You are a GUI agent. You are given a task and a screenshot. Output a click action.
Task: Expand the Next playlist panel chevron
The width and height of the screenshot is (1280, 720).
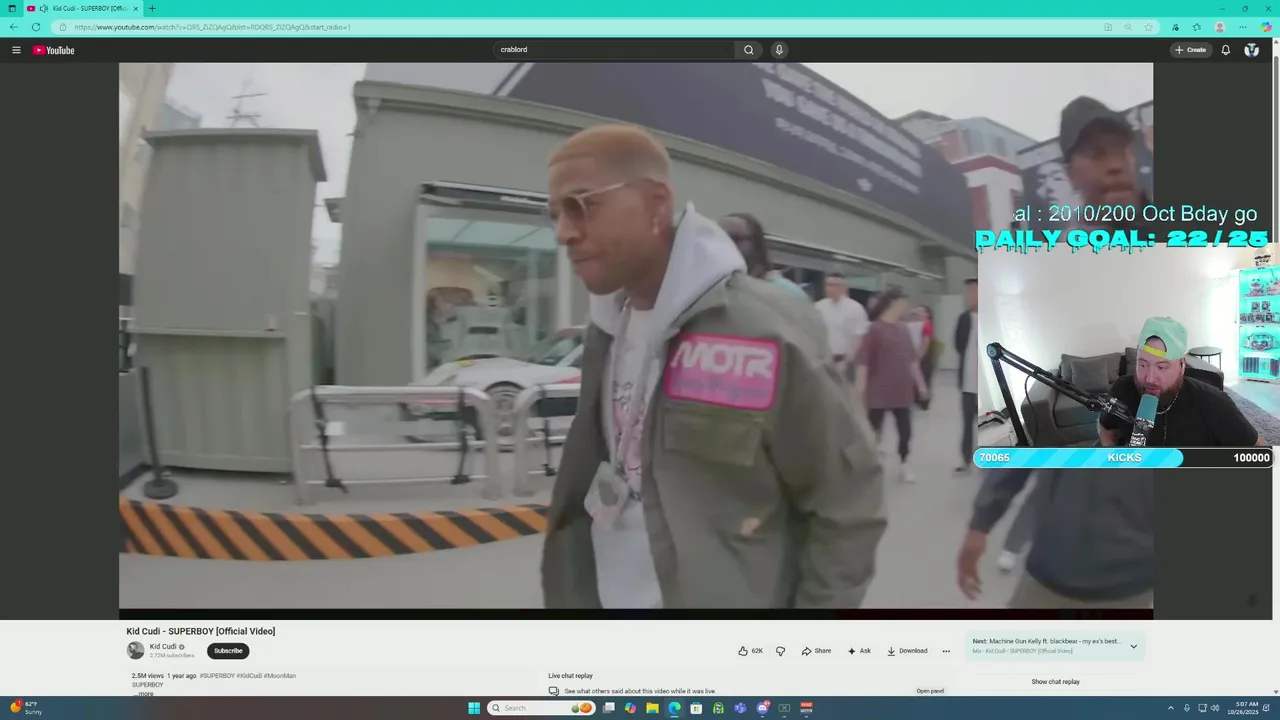[1133, 646]
